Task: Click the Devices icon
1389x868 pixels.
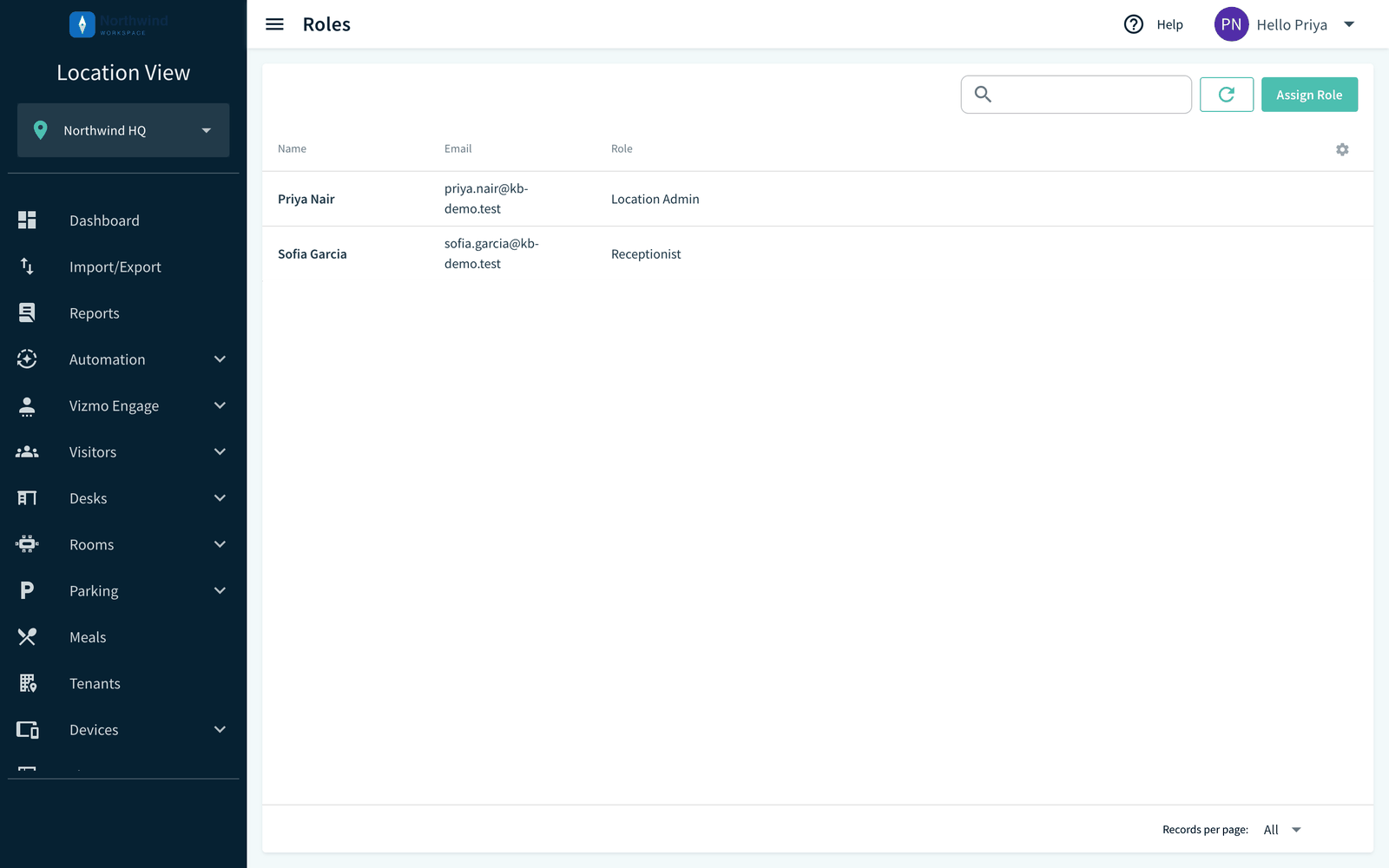Action: pyautogui.click(x=28, y=730)
